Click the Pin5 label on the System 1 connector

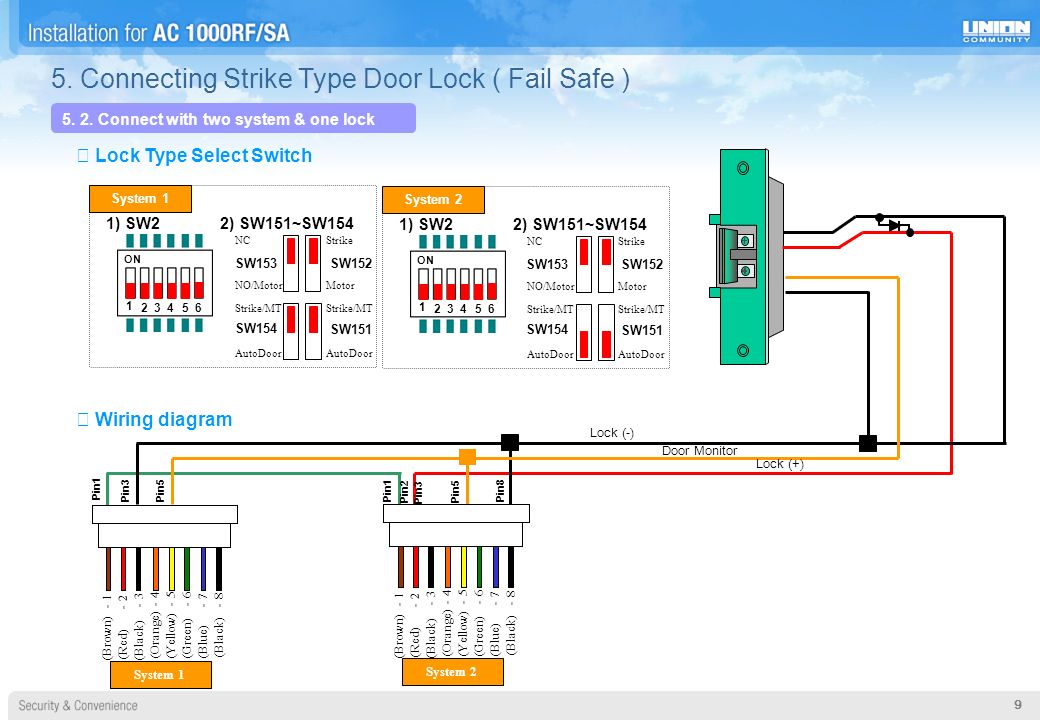pos(160,491)
